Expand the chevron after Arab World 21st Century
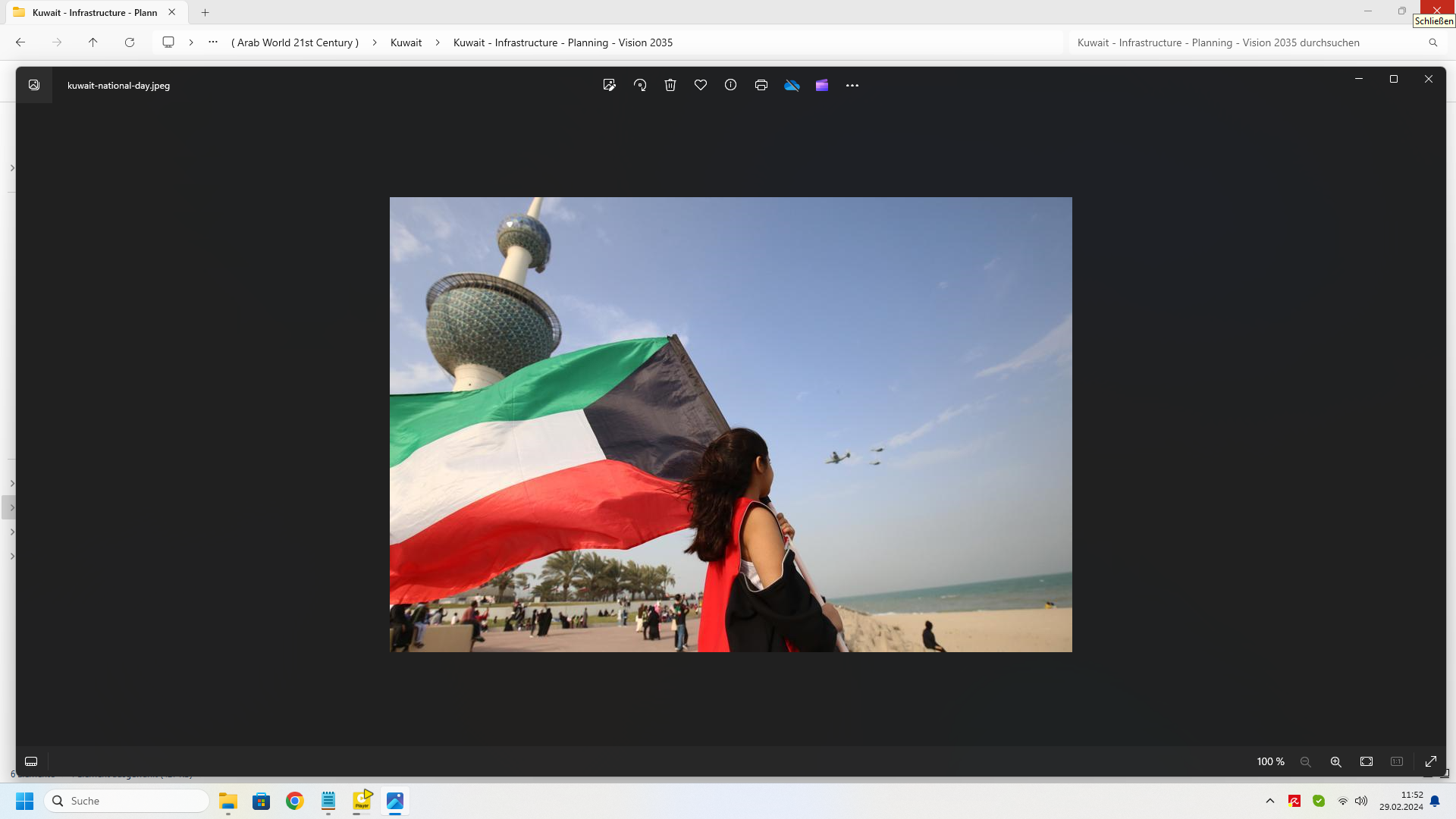 point(375,42)
